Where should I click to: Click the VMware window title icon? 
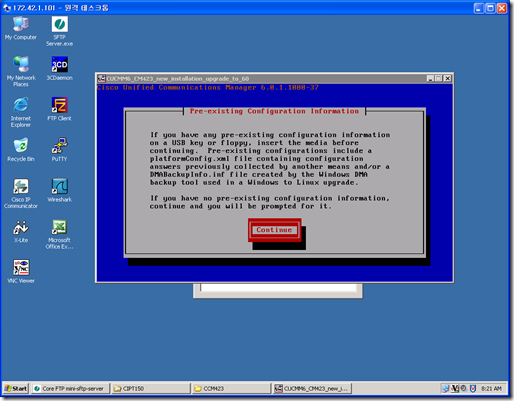[x=102, y=79]
